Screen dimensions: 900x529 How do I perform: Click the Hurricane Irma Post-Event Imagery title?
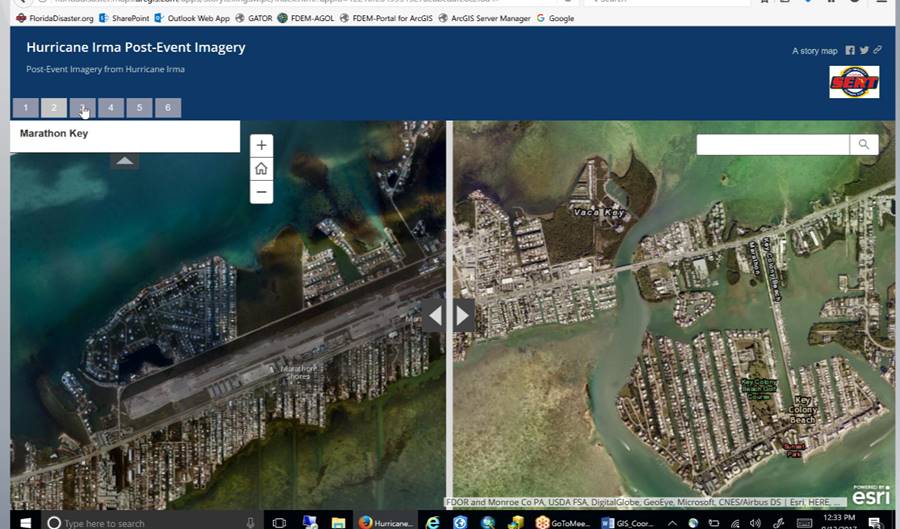136,48
